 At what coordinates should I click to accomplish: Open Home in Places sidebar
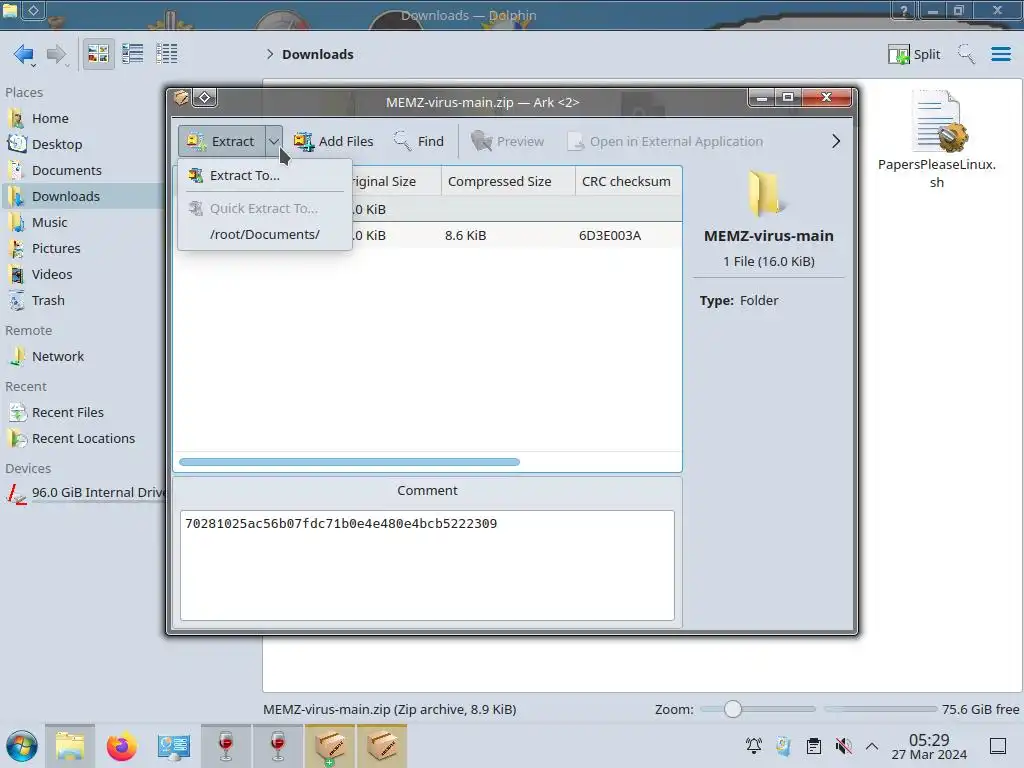(x=50, y=118)
